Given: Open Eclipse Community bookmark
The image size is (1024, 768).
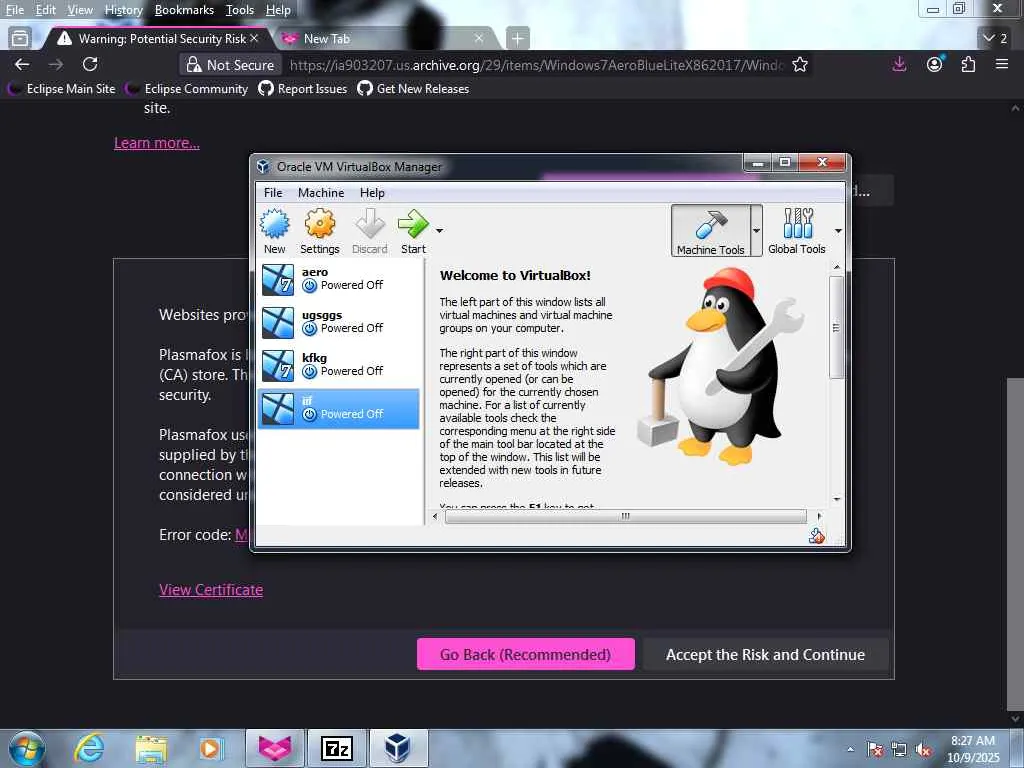Looking at the screenshot, I should point(187,89).
